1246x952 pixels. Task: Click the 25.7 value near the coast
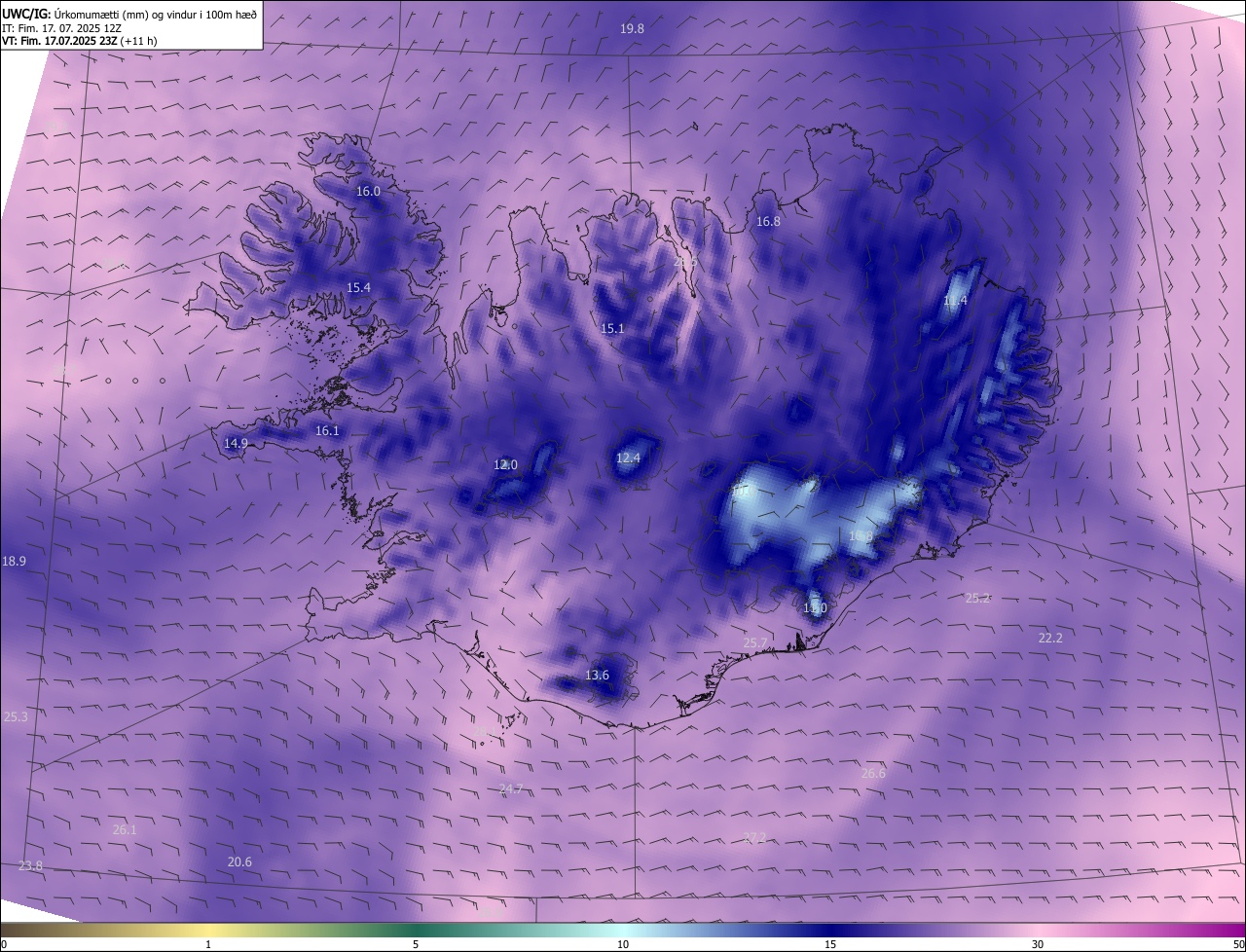pyautogui.click(x=755, y=643)
